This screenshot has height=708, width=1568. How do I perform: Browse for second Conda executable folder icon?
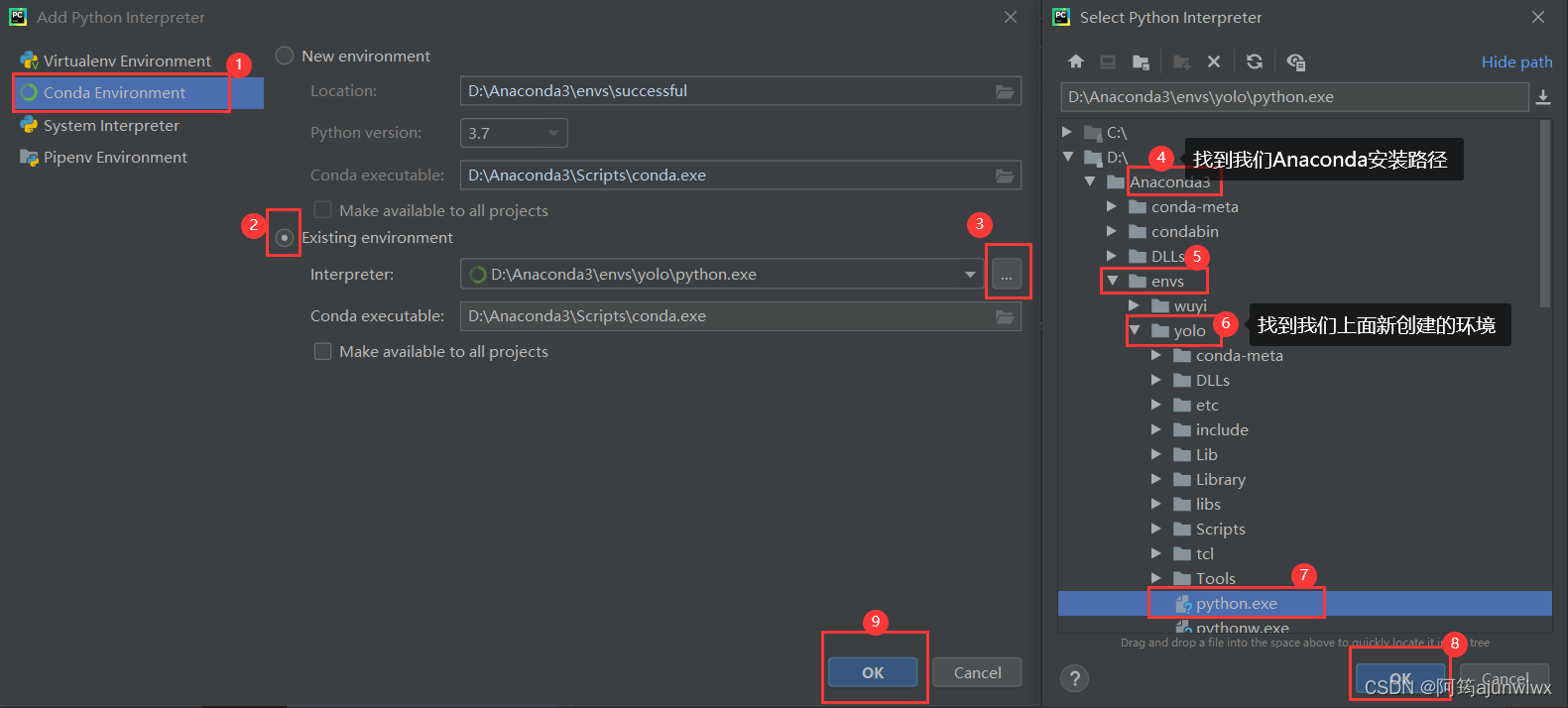coord(1005,316)
